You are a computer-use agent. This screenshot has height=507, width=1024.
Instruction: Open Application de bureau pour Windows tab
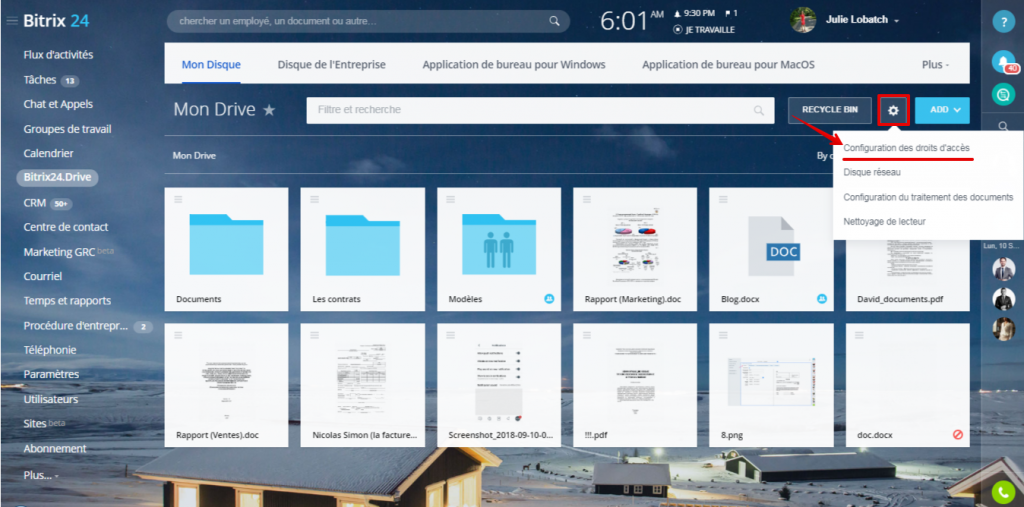[x=514, y=65]
